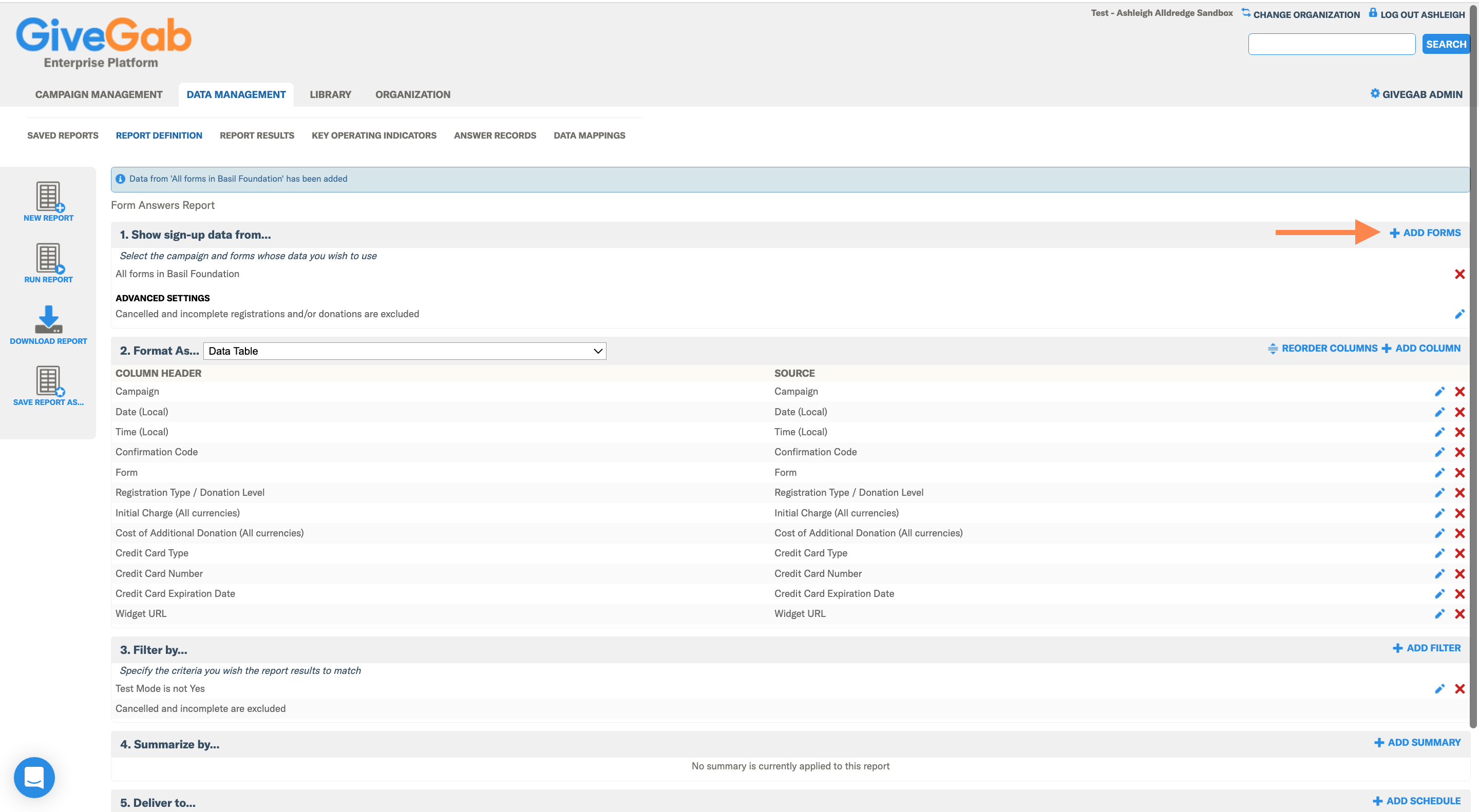Edit the Test Mode filter
The image size is (1479, 812).
coord(1439,689)
